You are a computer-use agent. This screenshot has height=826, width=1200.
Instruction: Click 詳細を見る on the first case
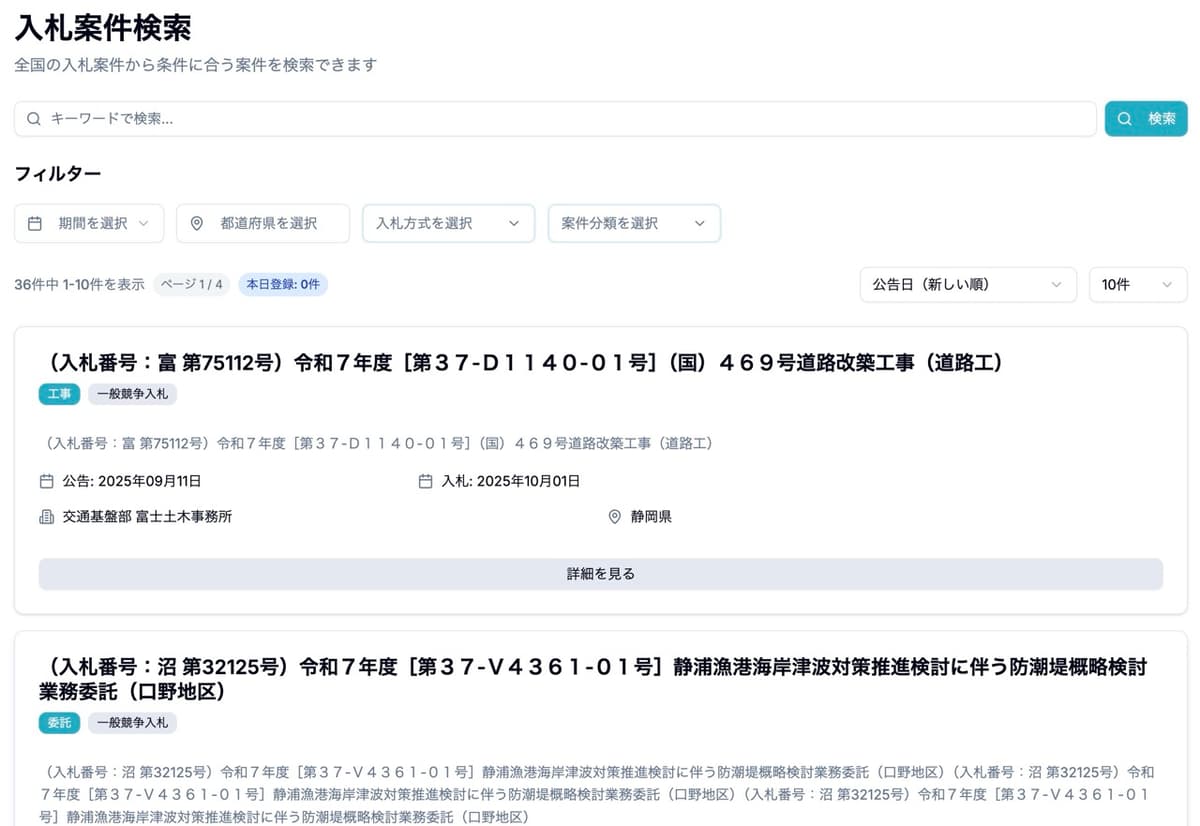pyautogui.click(x=600, y=573)
